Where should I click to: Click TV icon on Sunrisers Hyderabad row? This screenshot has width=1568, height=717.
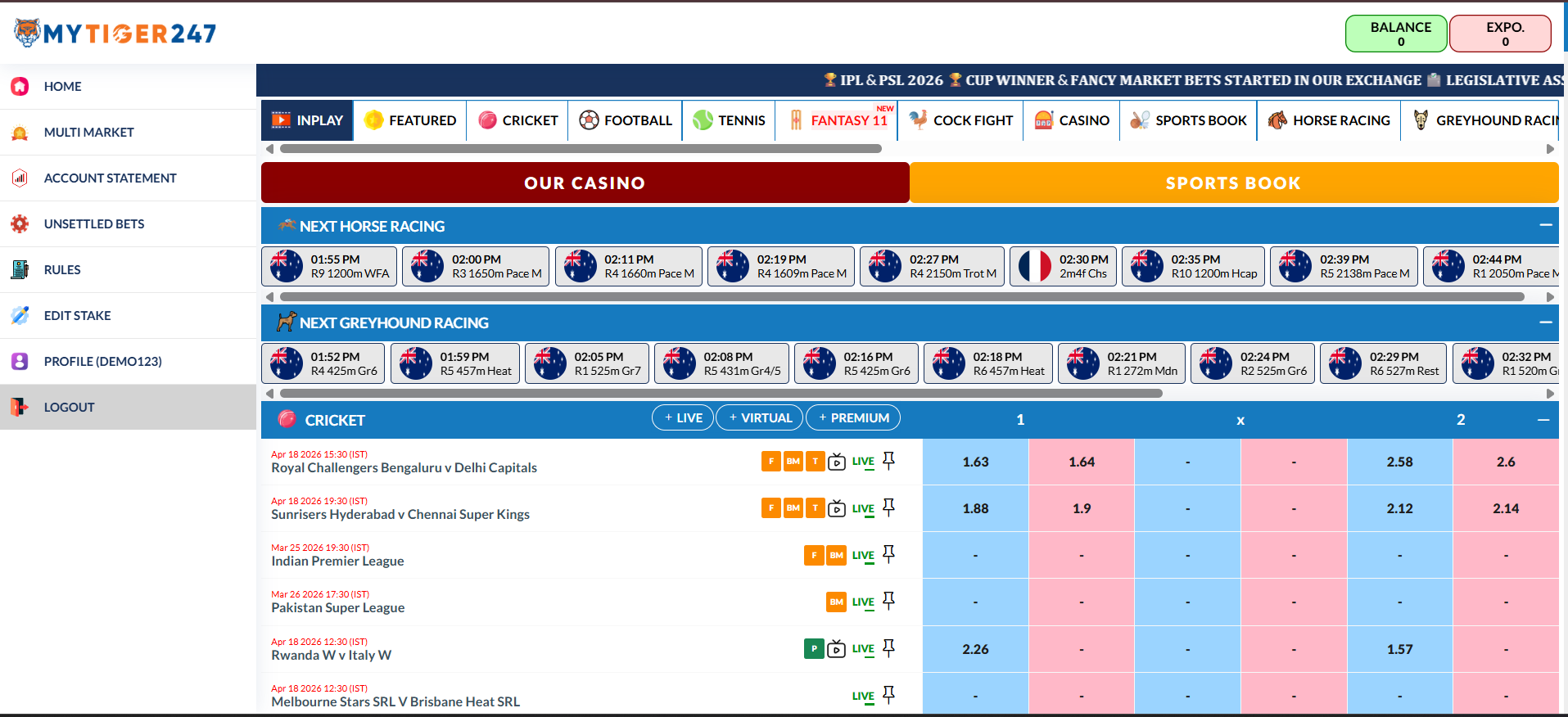tap(836, 508)
